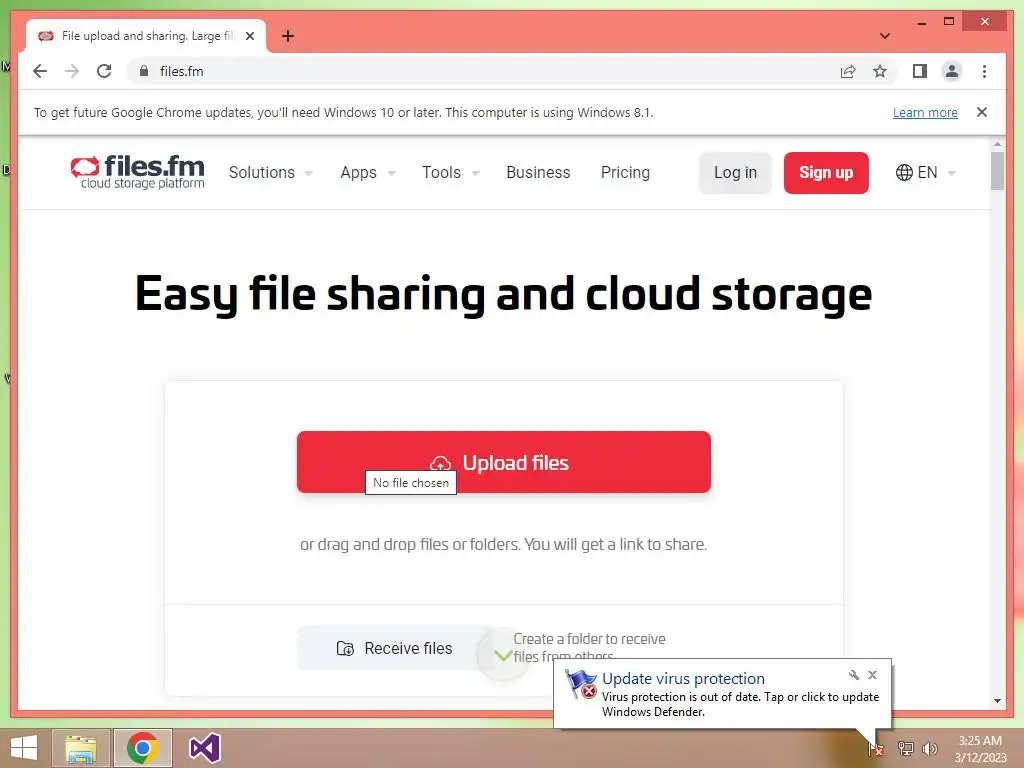This screenshot has width=1024, height=768.
Task: Open a new tab with plus button
Action: coord(287,36)
